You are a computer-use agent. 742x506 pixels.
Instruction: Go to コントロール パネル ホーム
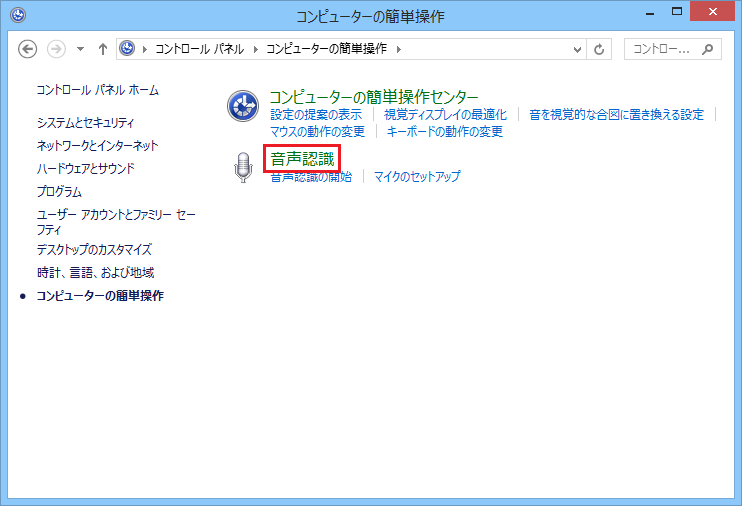coord(97,90)
